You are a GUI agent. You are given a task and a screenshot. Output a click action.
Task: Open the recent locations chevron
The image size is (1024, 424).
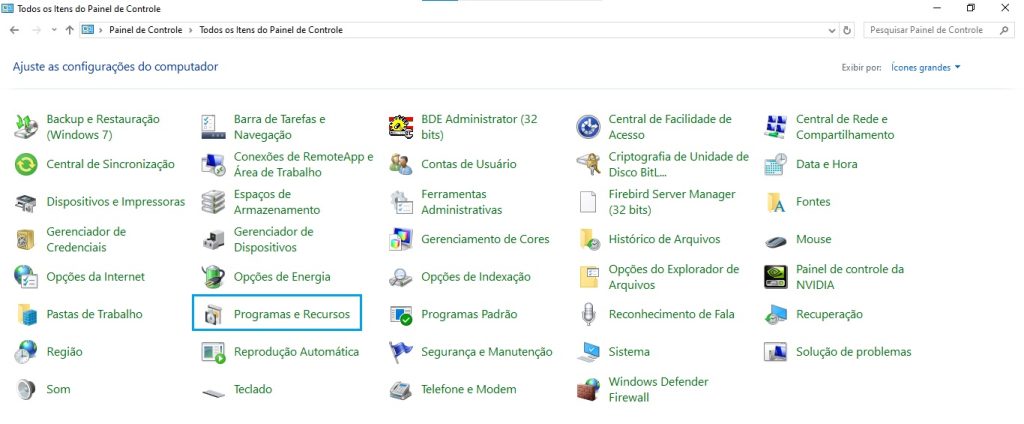pyautogui.click(x=52, y=30)
